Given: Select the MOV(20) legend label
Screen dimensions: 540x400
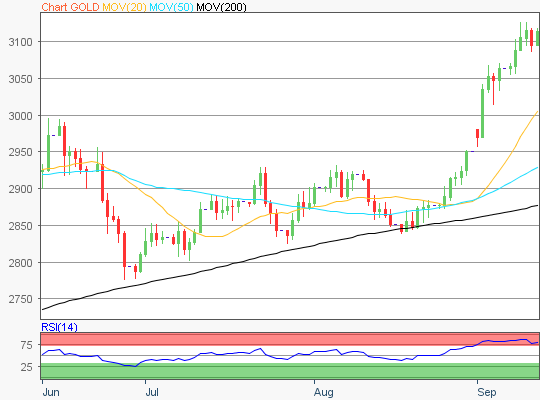Looking at the screenshot, I should coord(124,7).
